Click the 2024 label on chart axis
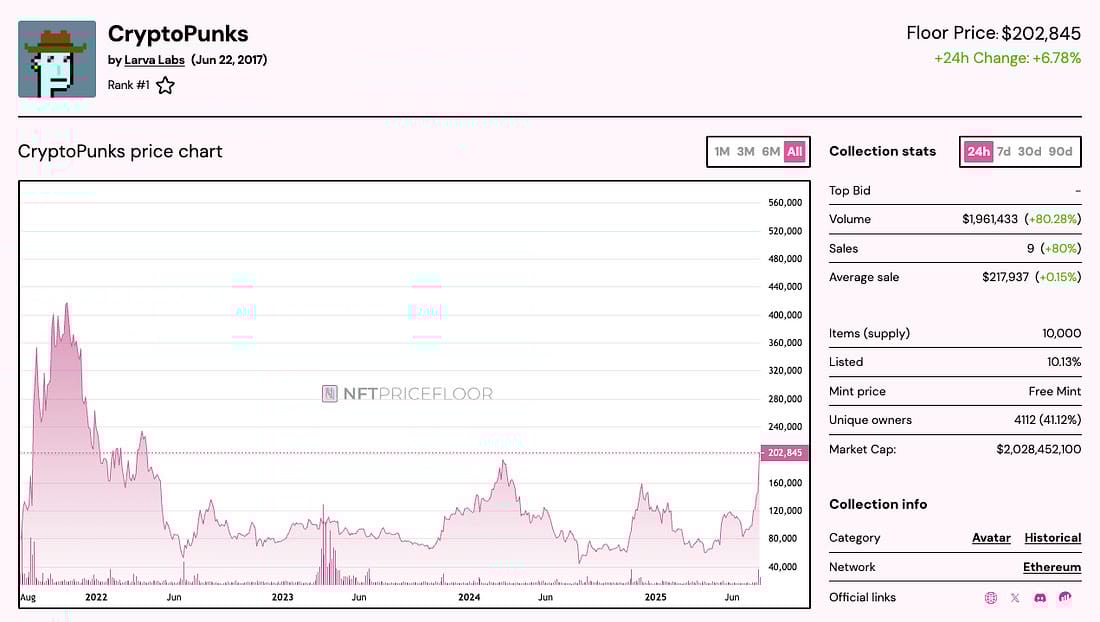Screen dimensions: 1100x622 pos(469,597)
